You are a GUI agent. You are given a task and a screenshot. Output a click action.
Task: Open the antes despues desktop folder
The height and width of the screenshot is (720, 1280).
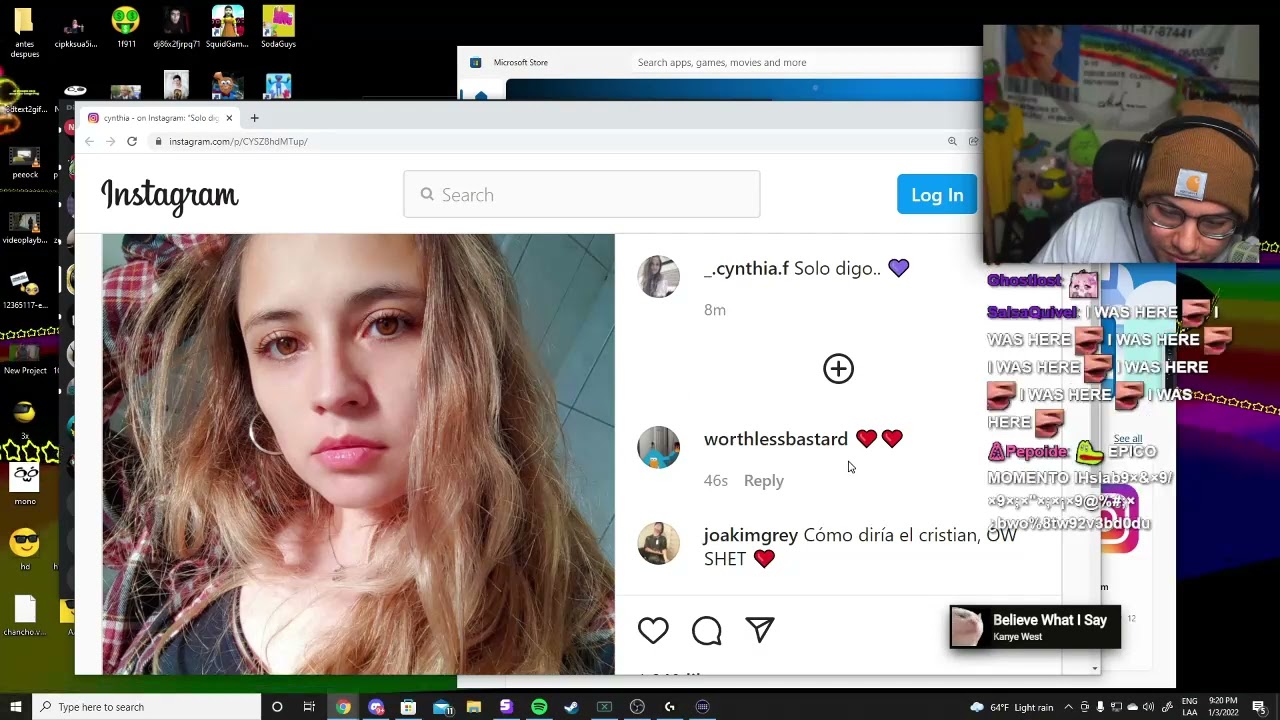click(x=24, y=31)
